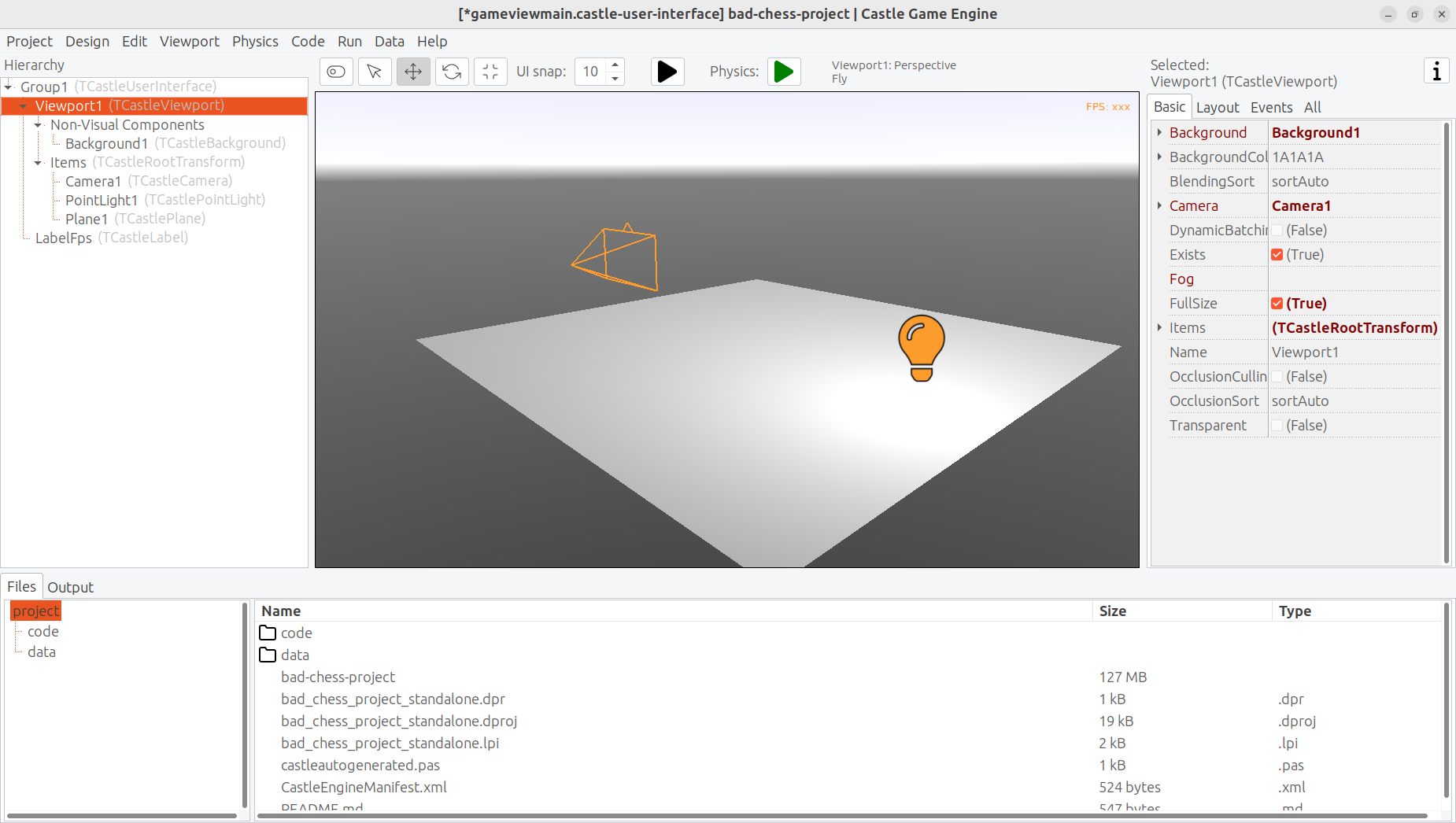Toggle OcclusionCulling checkbox

coord(1277,377)
